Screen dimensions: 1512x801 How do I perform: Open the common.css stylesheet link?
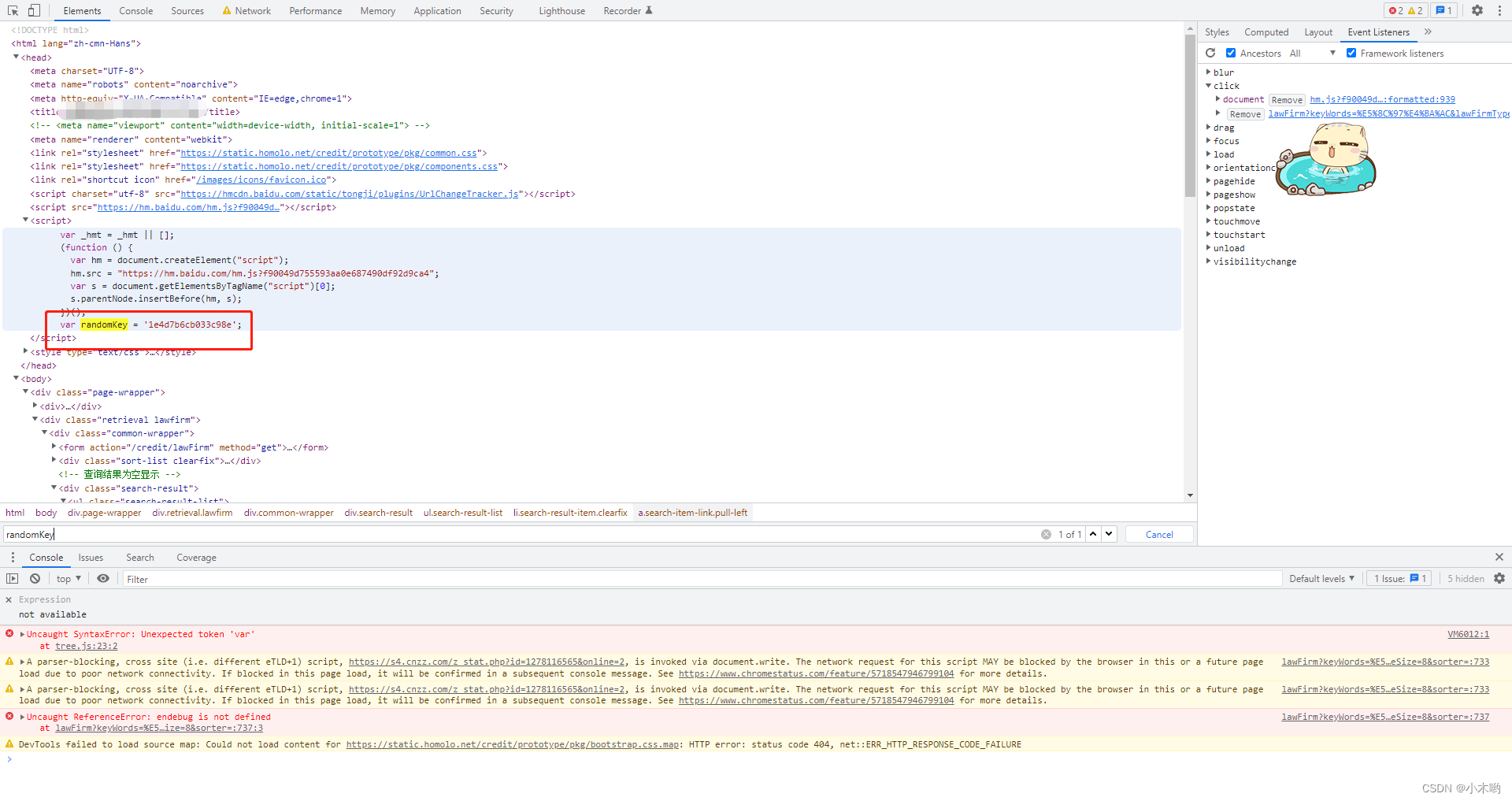point(329,153)
